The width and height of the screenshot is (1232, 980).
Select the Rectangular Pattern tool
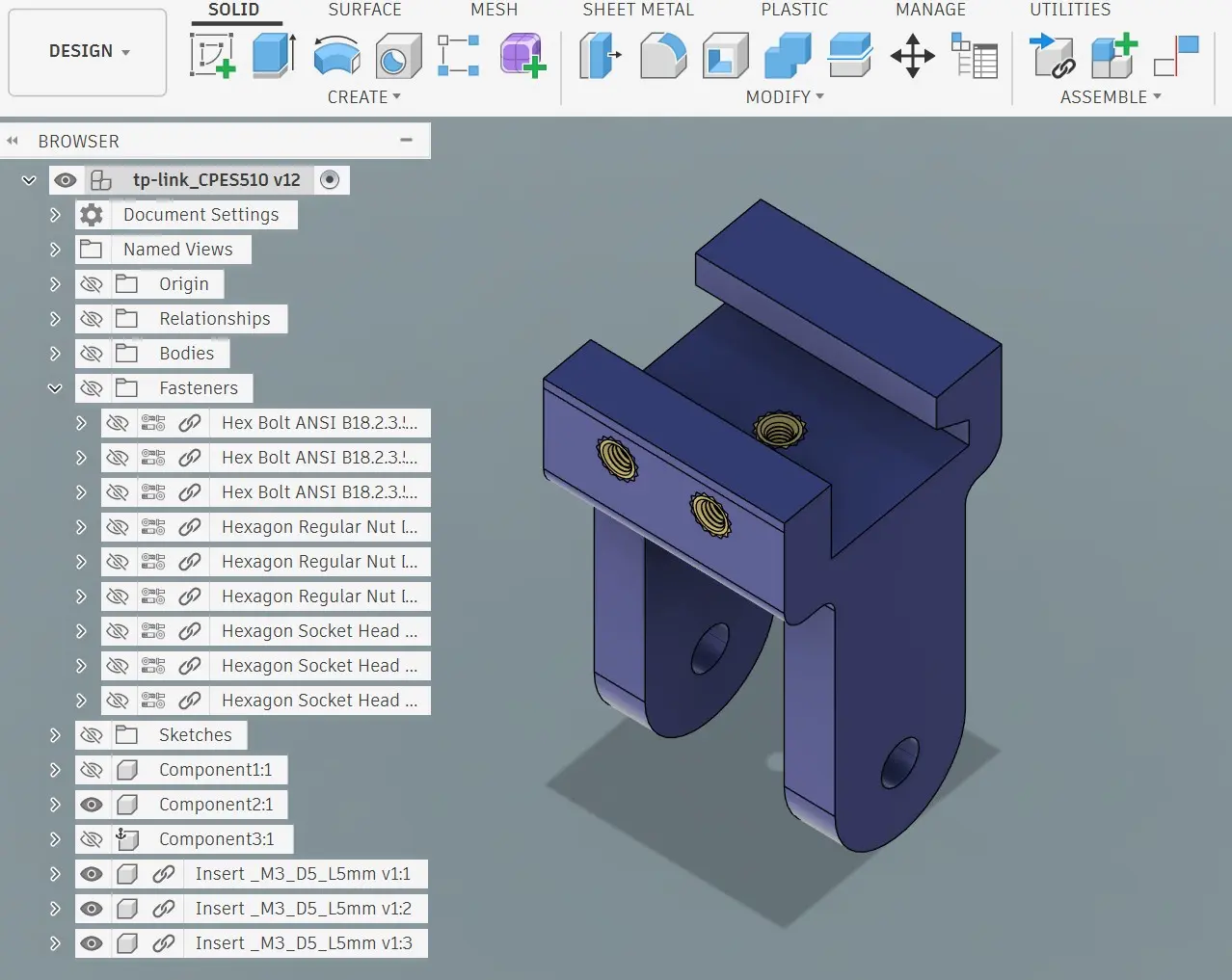(x=459, y=55)
